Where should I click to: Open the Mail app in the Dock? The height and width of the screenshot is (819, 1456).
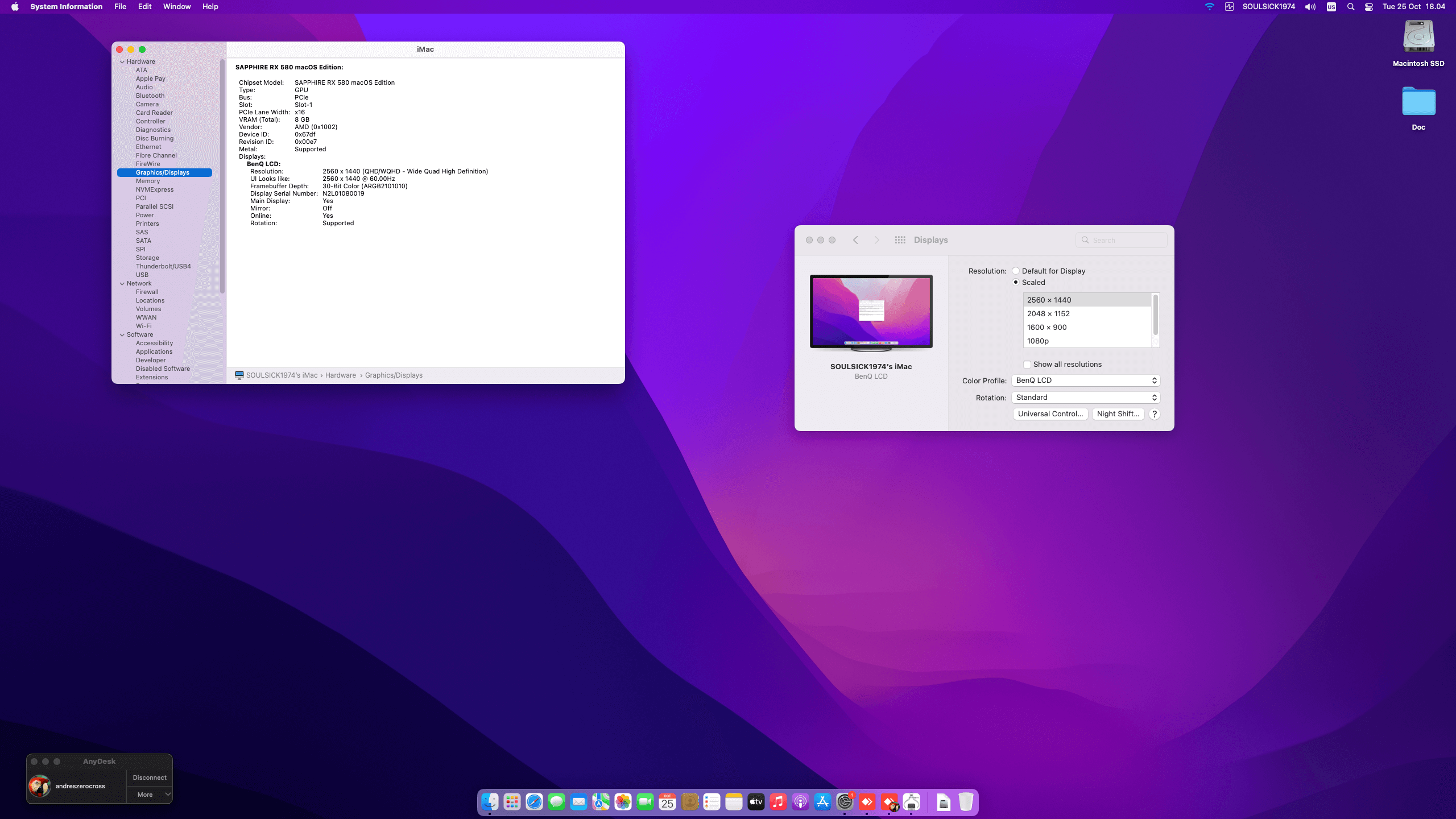(578, 802)
